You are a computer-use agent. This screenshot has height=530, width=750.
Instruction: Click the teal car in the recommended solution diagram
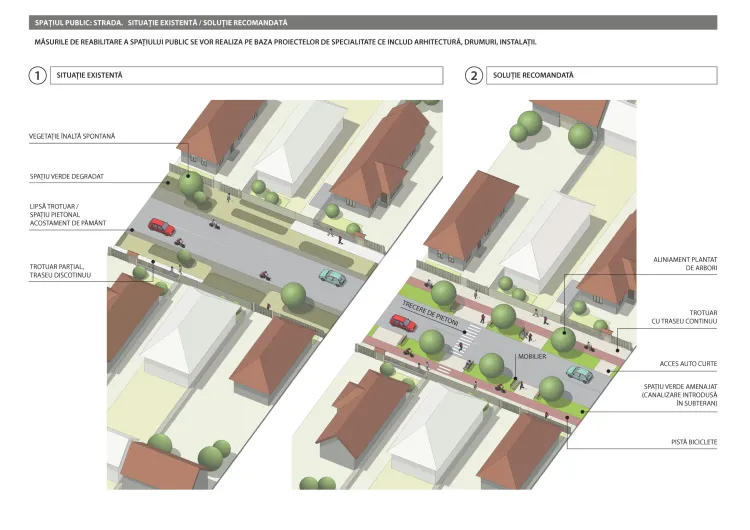click(576, 372)
